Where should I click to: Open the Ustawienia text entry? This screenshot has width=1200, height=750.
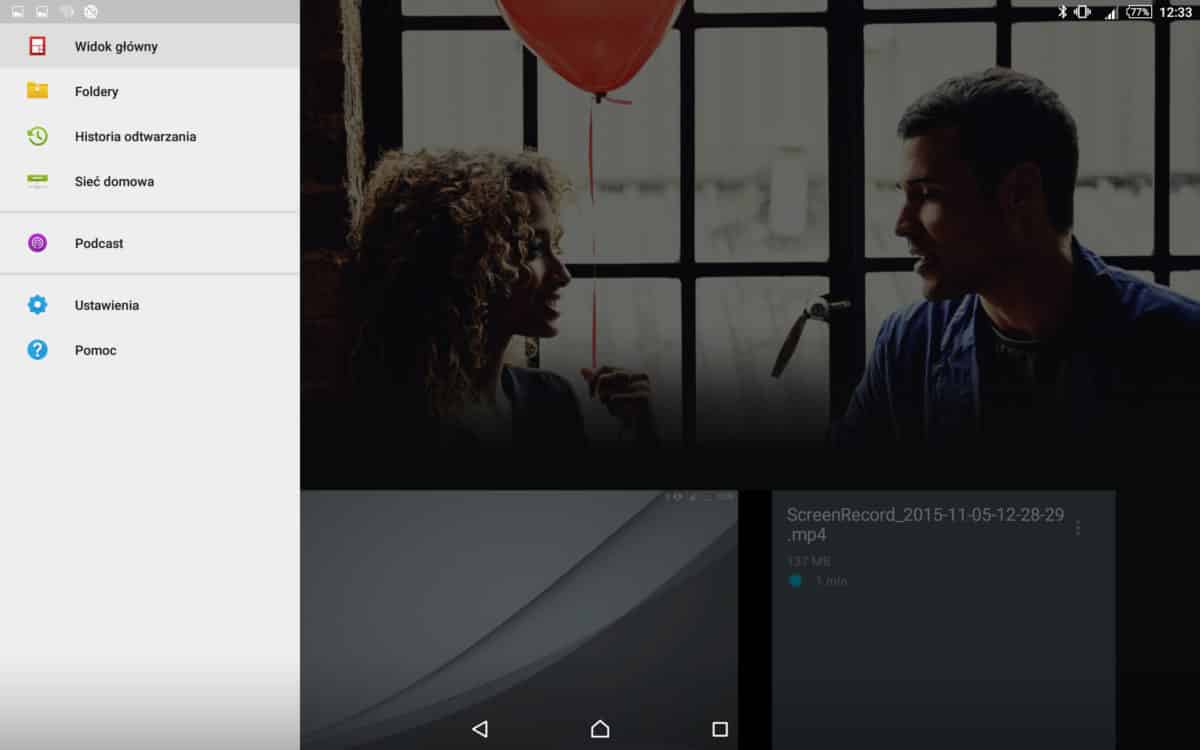[106, 305]
